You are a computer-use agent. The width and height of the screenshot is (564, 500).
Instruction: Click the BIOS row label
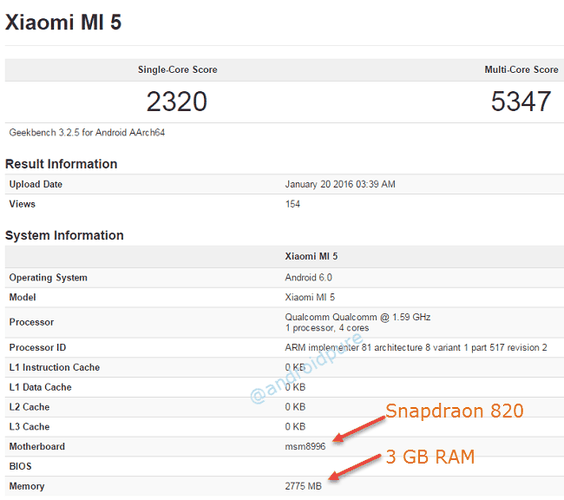coord(21,466)
